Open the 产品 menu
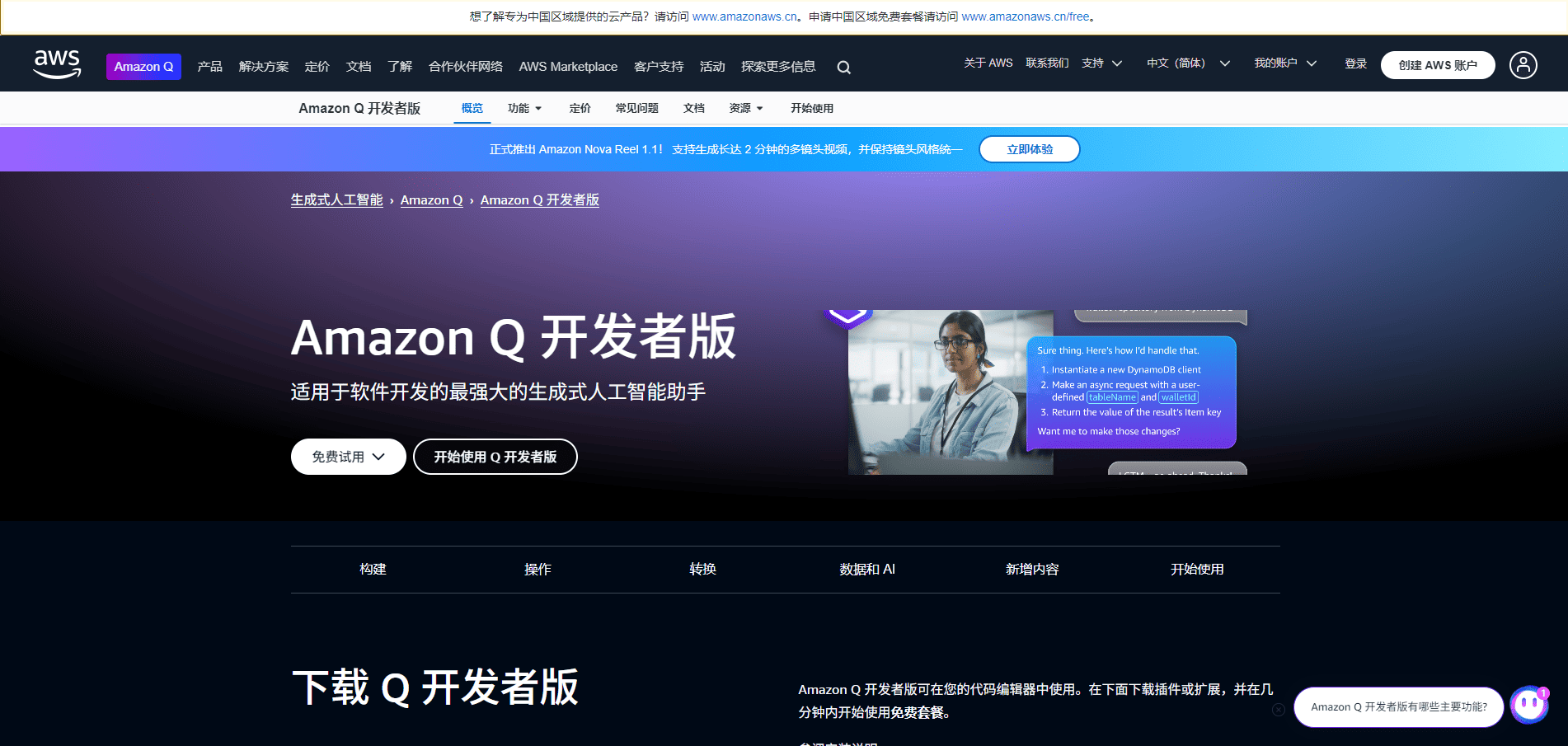This screenshot has width=1568, height=746. coord(209,67)
